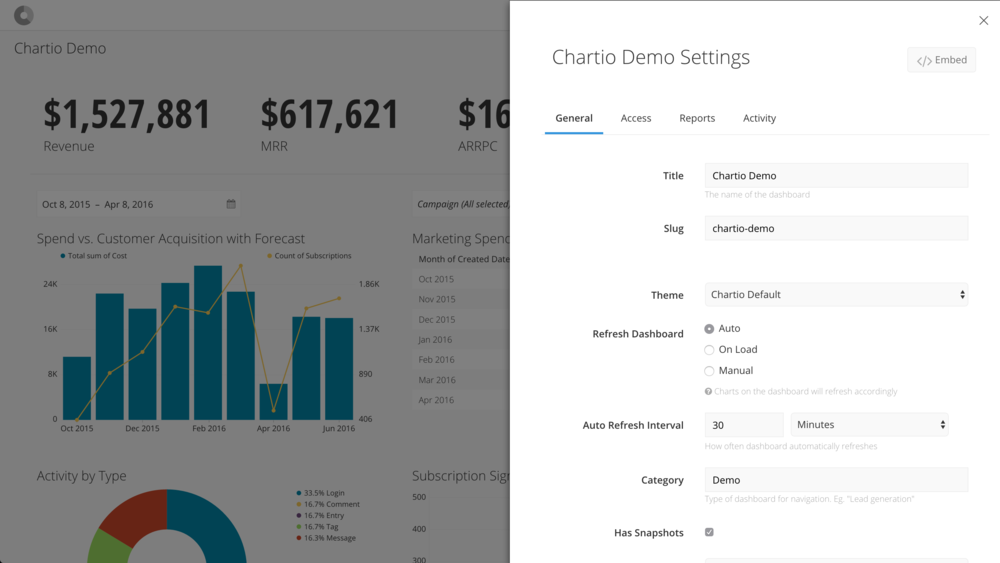The width and height of the screenshot is (1000, 563).
Task: Click the 16.7% Tag legend entry
Action: coord(317,527)
